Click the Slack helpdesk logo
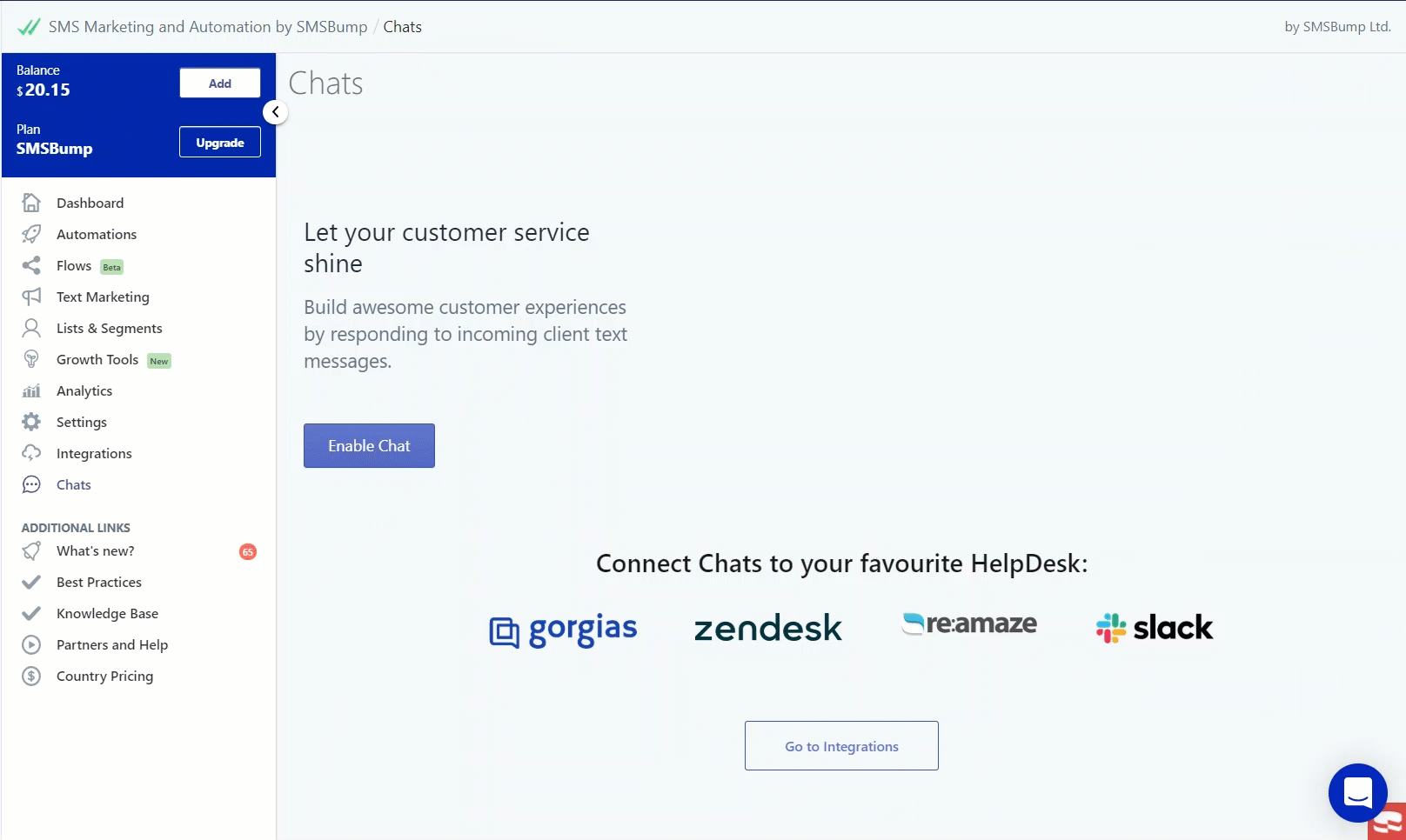 [x=1154, y=627]
